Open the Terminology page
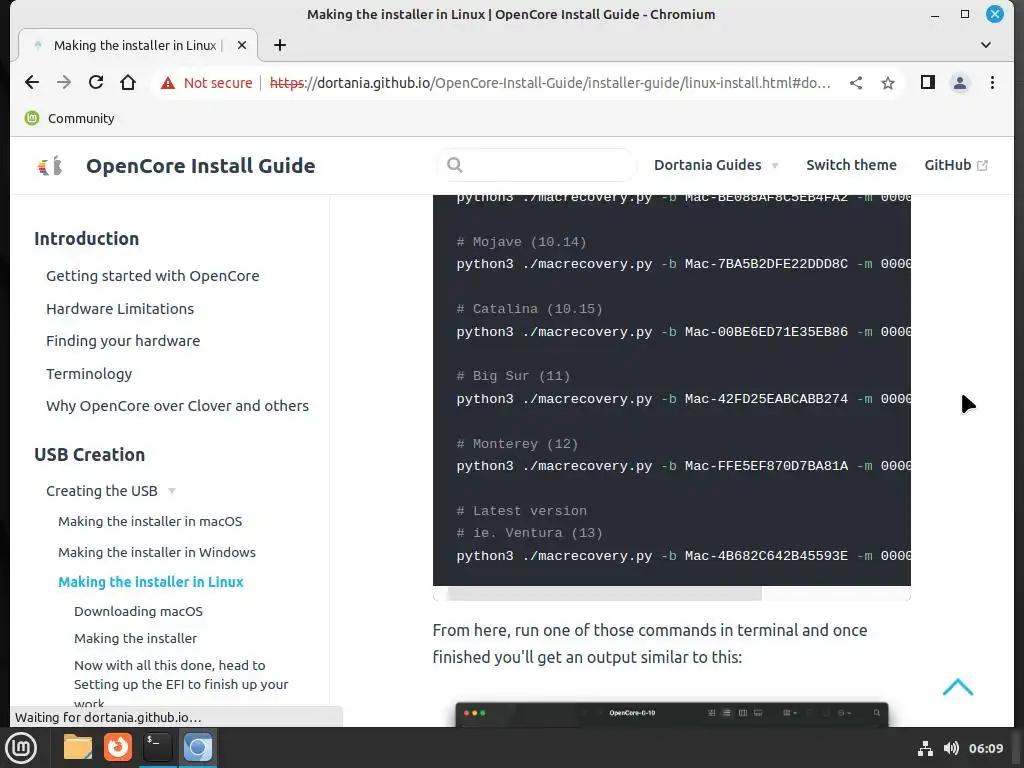 89,374
